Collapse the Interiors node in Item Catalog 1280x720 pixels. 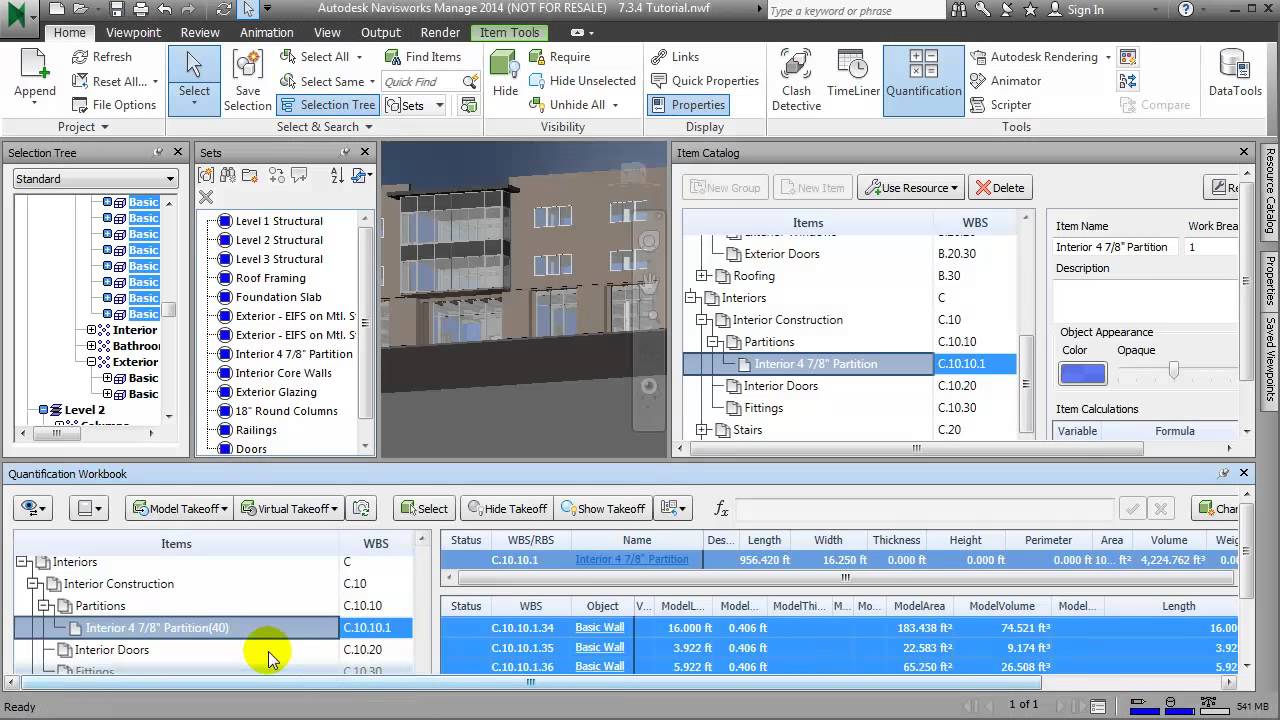(x=690, y=298)
